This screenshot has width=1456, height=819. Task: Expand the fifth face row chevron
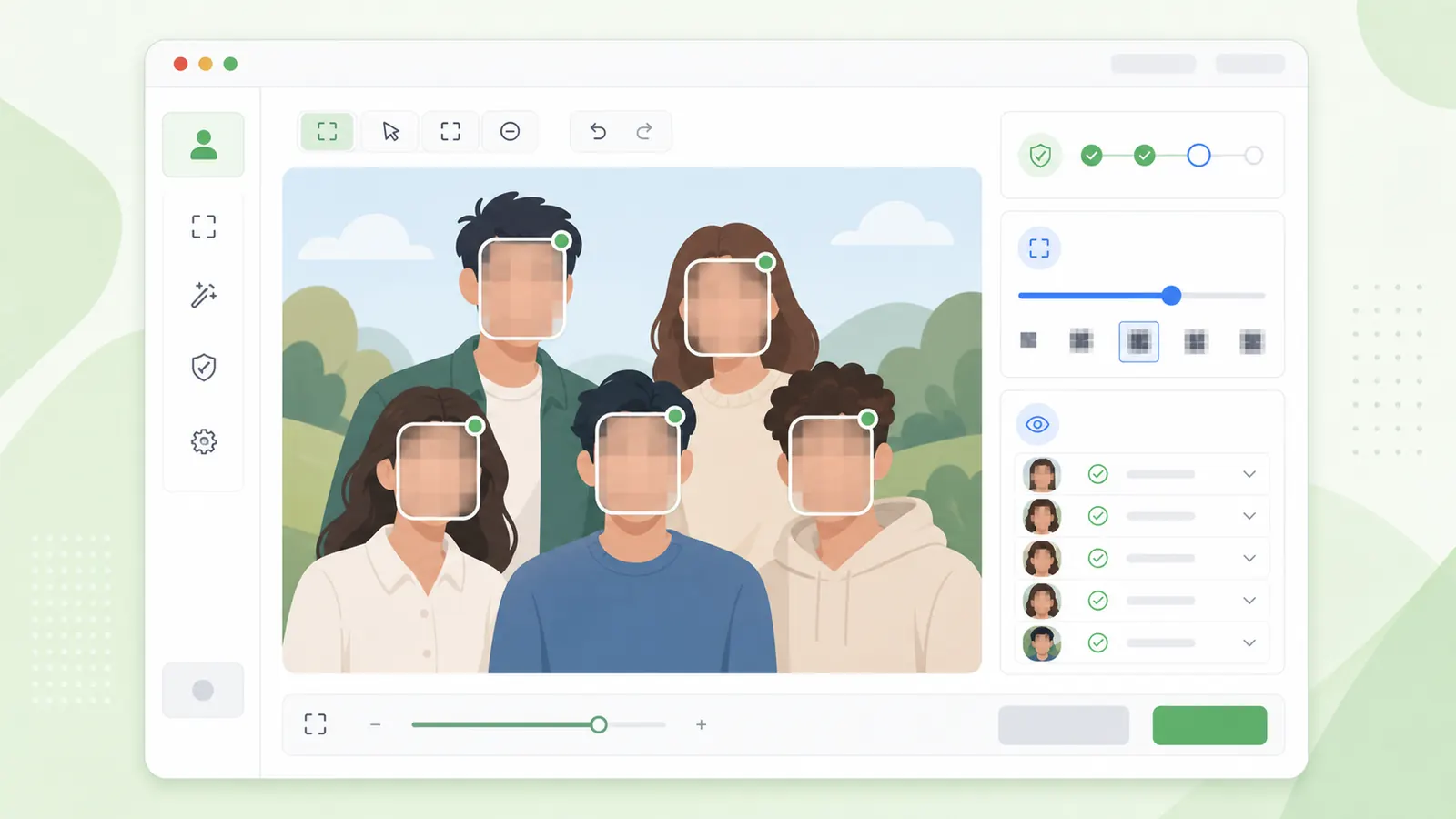(1249, 643)
